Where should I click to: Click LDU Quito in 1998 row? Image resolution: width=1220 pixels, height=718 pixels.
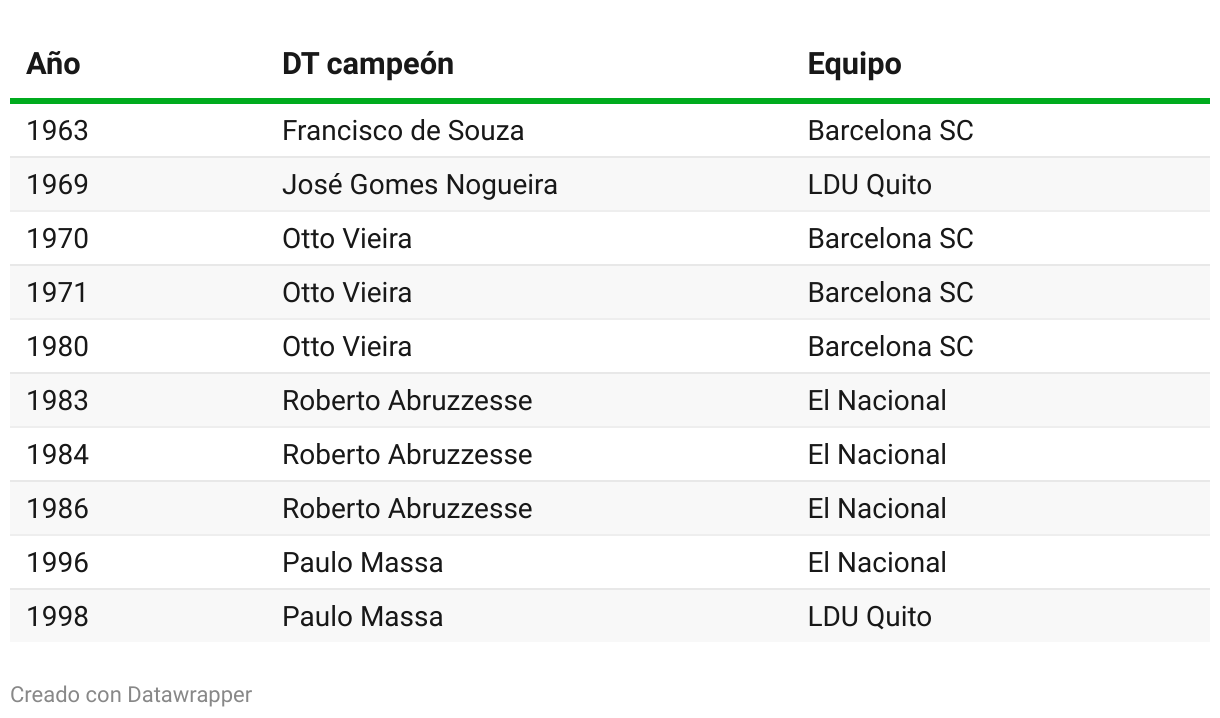(x=870, y=617)
